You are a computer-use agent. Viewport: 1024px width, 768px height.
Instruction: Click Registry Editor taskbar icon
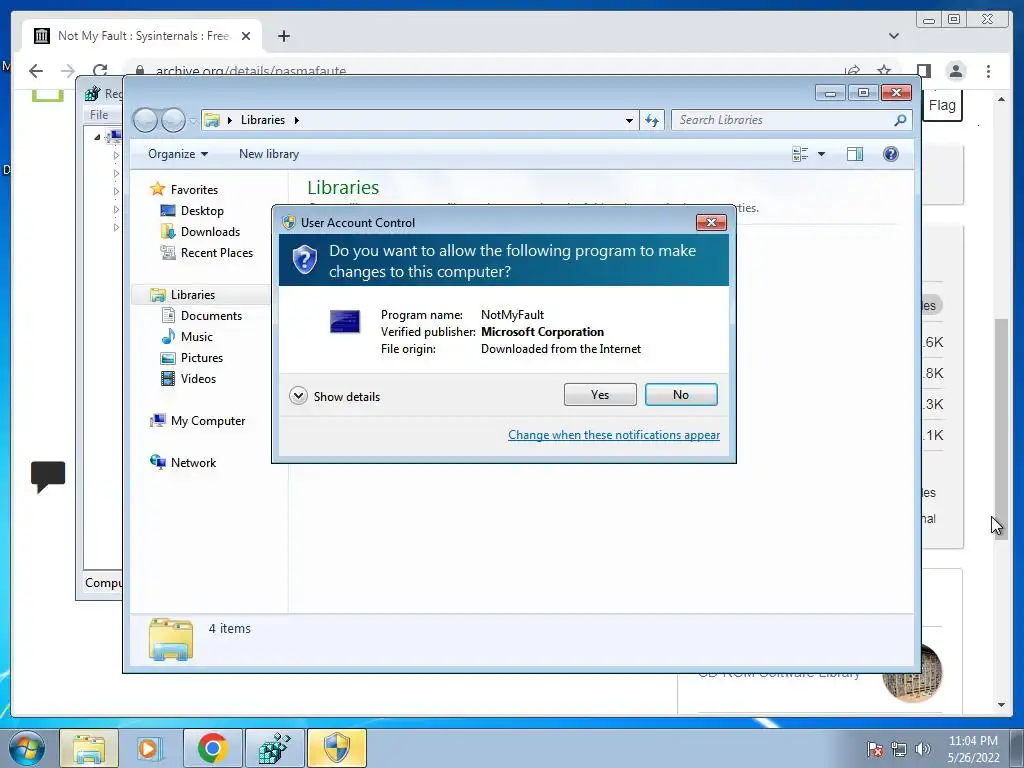274,748
